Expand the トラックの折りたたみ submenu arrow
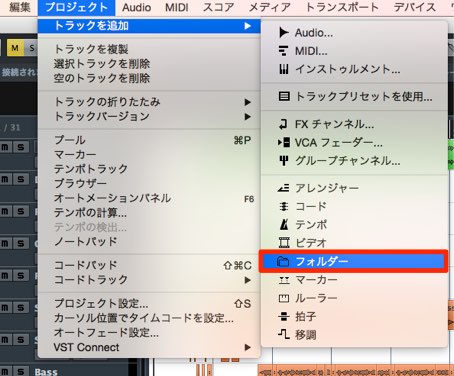The image size is (454, 376). (247, 102)
